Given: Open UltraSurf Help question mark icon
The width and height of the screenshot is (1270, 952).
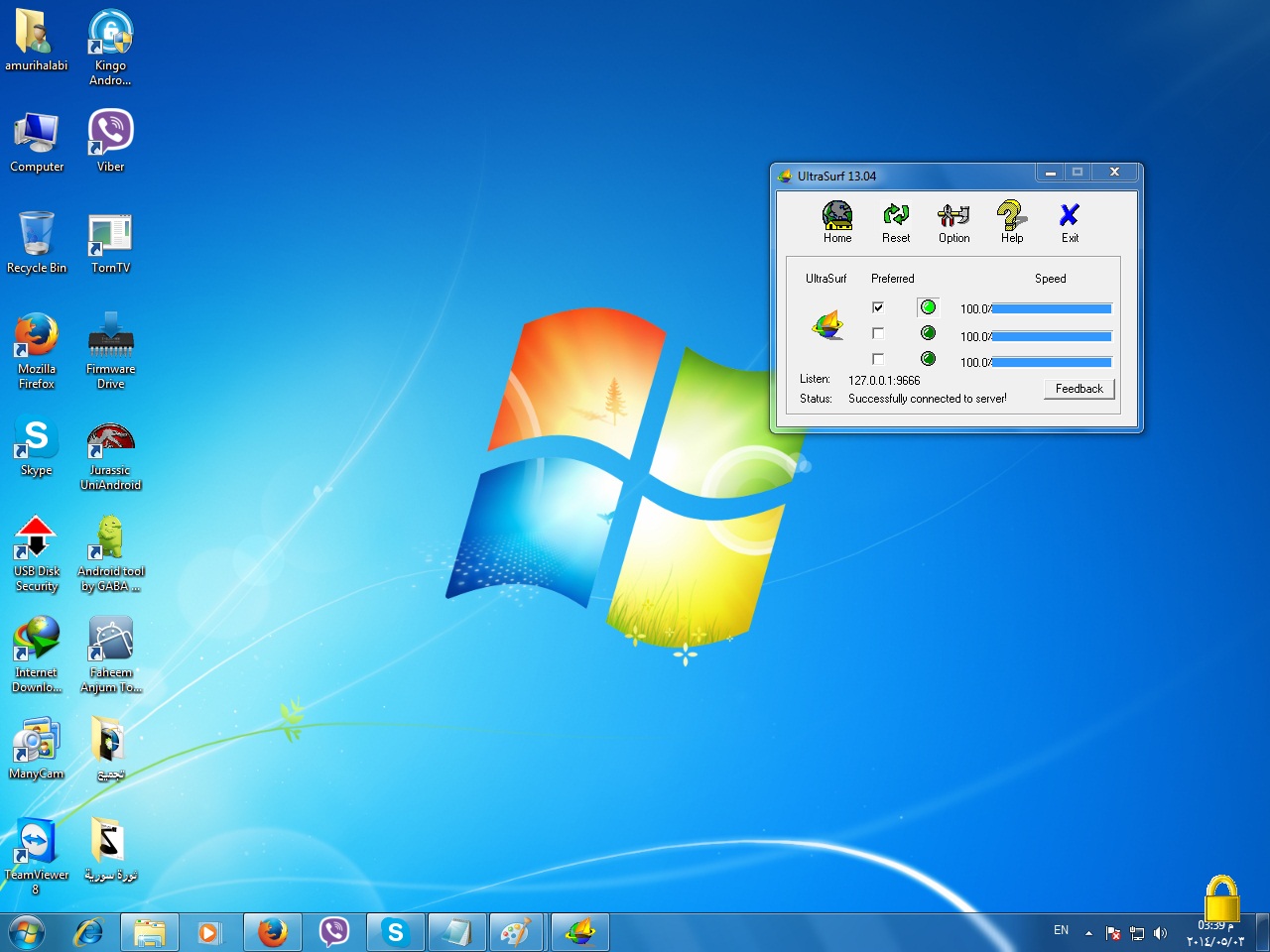Looking at the screenshot, I should click(x=1012, y=222).
